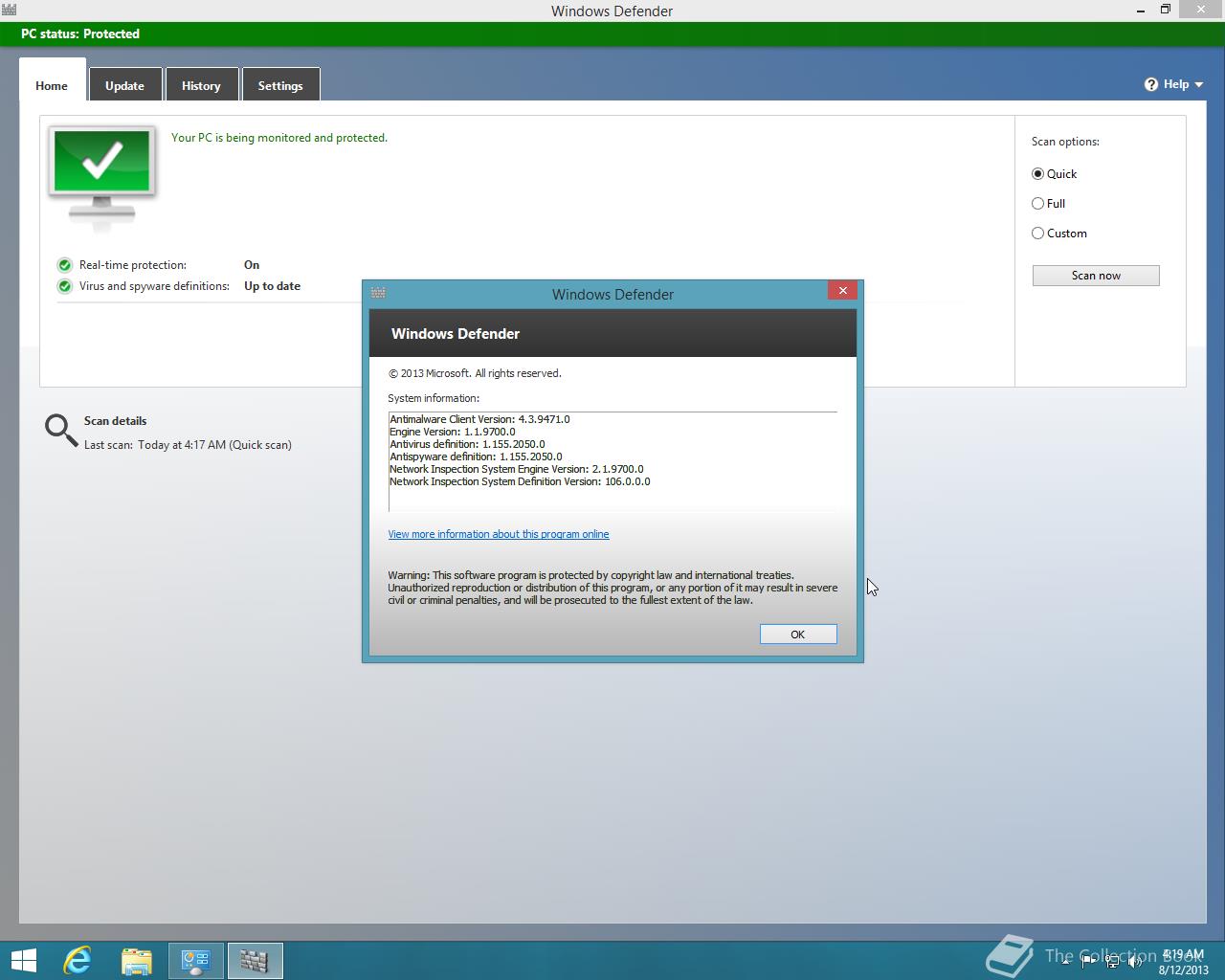Viewport: 1225px width, 980px height.
Task: Launch Internet Explorer from the taskbar
Action: coord(78,960)
